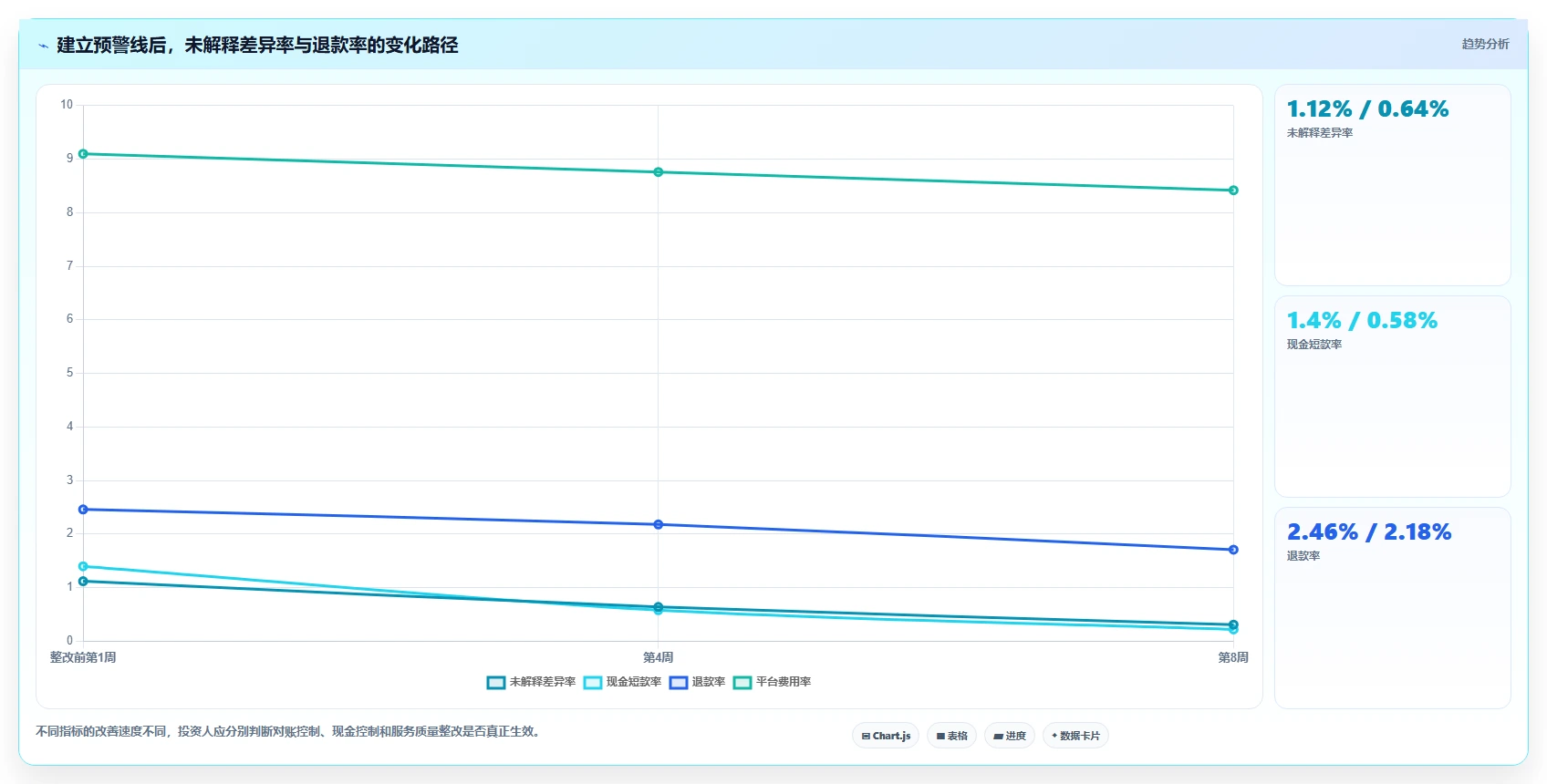The width and height of the screenshot is (1547, 784).
Task: Click the 未解释差异率 legend color box
Action: (496, 683)
